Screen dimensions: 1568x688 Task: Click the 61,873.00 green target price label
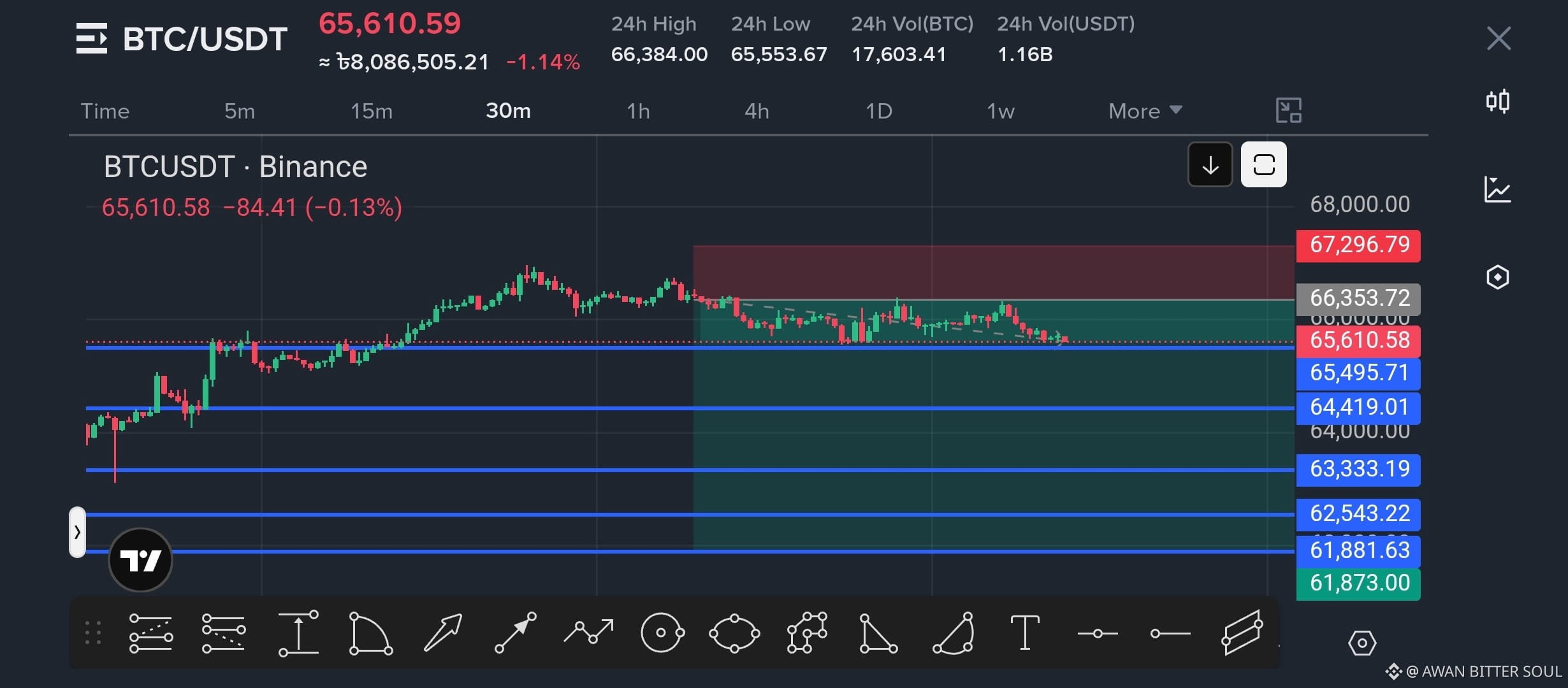pyautogui.click(x=1358, y=584)
